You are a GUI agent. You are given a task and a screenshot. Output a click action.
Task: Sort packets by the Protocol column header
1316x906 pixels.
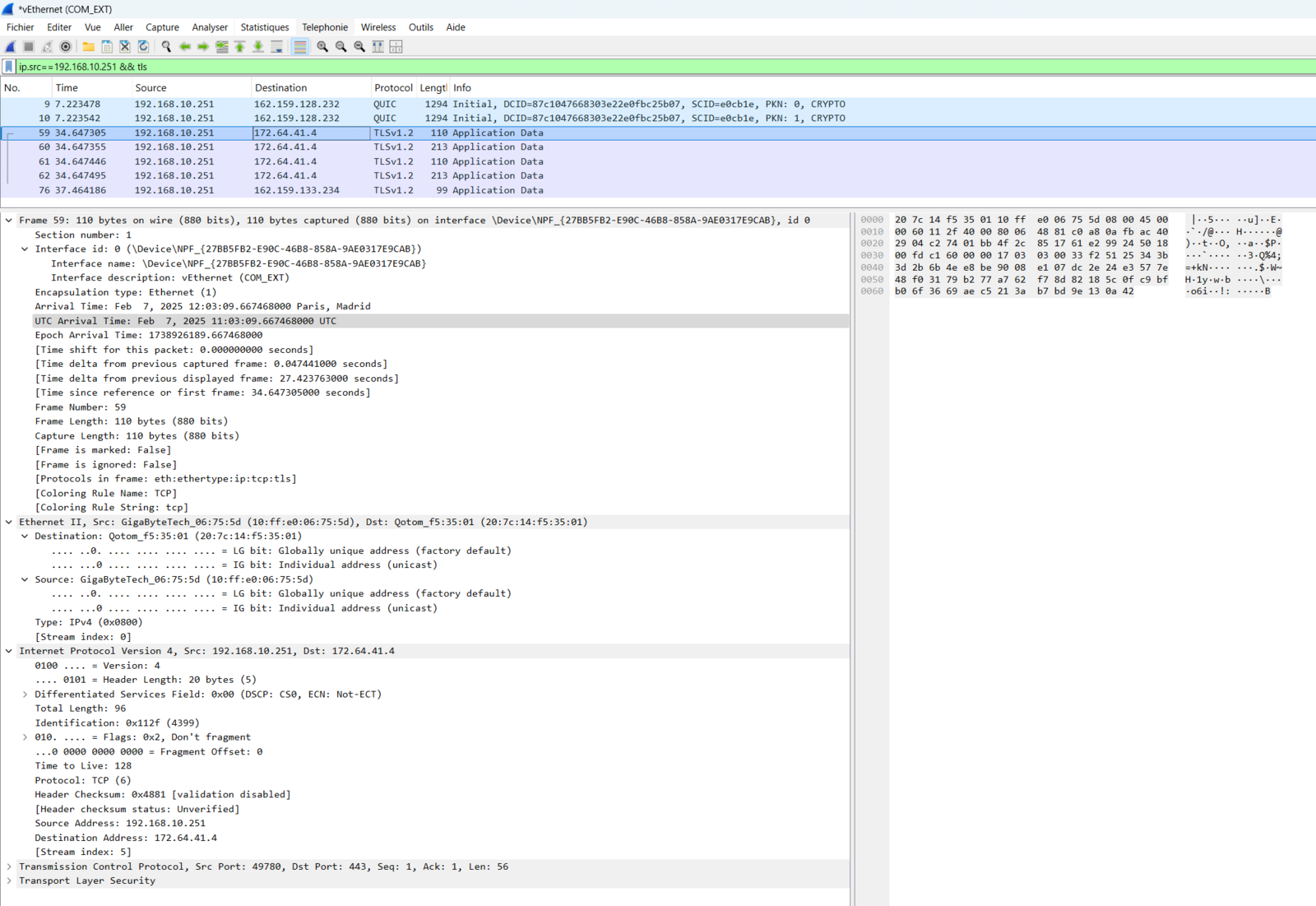click(x=392, y=88)
